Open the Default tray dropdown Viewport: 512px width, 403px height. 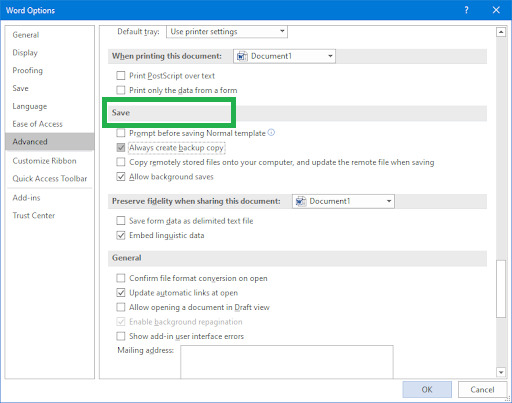[x=227, y=32]
